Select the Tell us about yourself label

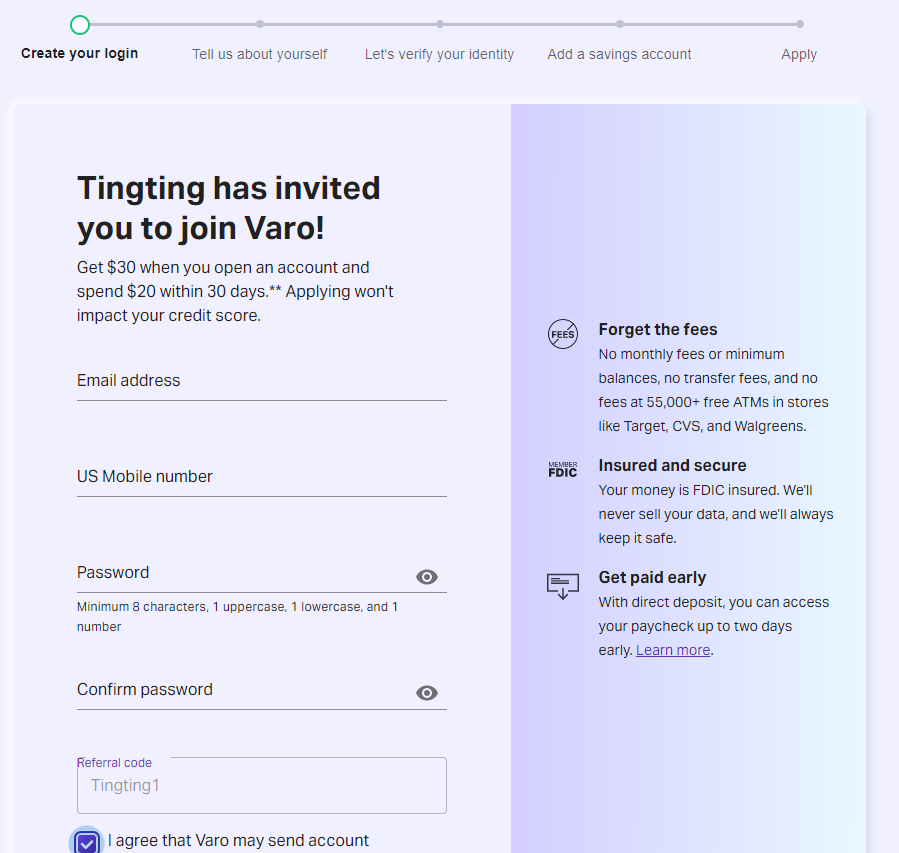[259, 54]
